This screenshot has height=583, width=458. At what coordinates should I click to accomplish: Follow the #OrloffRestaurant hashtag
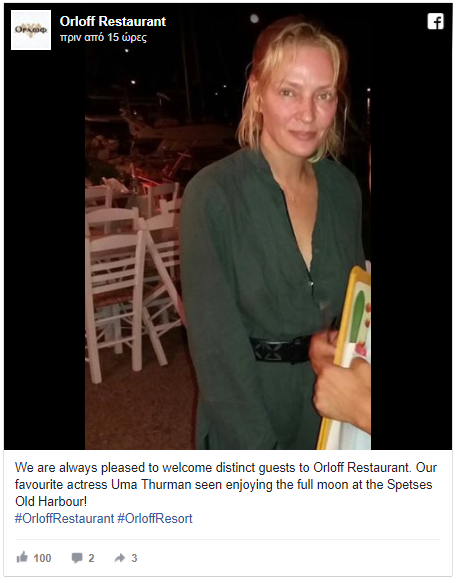pyautogui.click(x=64, y=518)
